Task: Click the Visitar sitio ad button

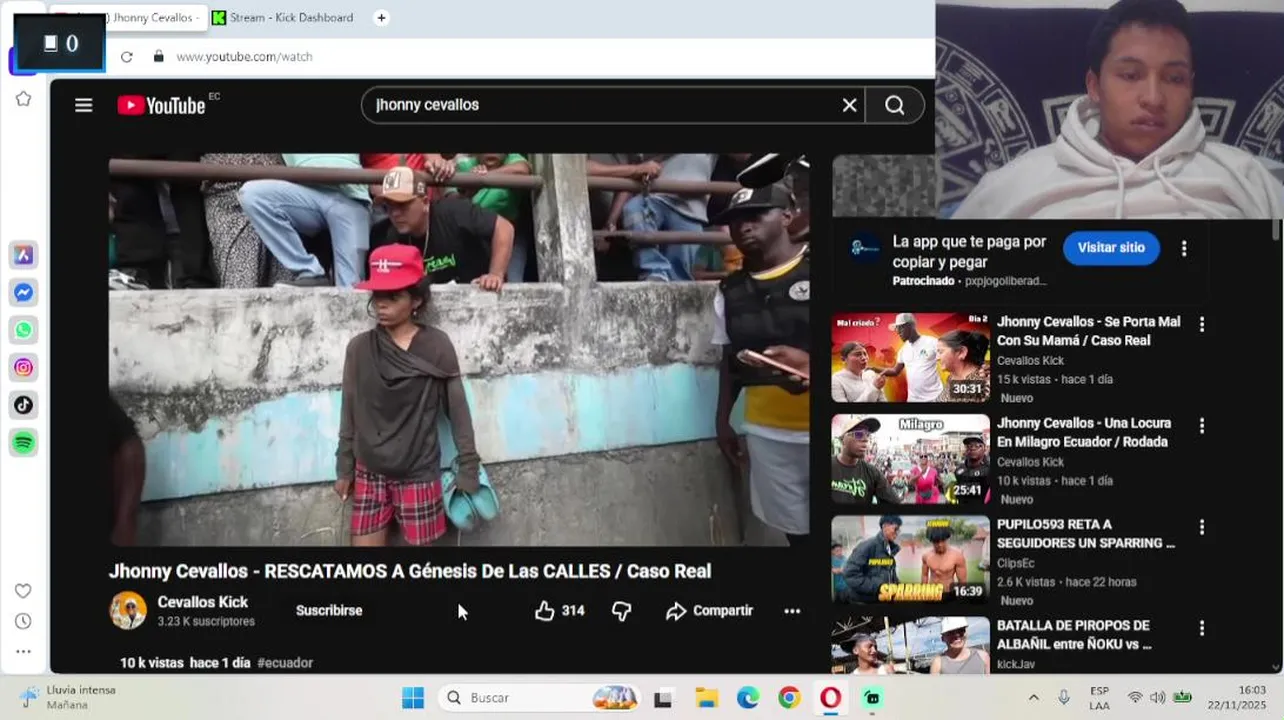Action: point(1111,248)
